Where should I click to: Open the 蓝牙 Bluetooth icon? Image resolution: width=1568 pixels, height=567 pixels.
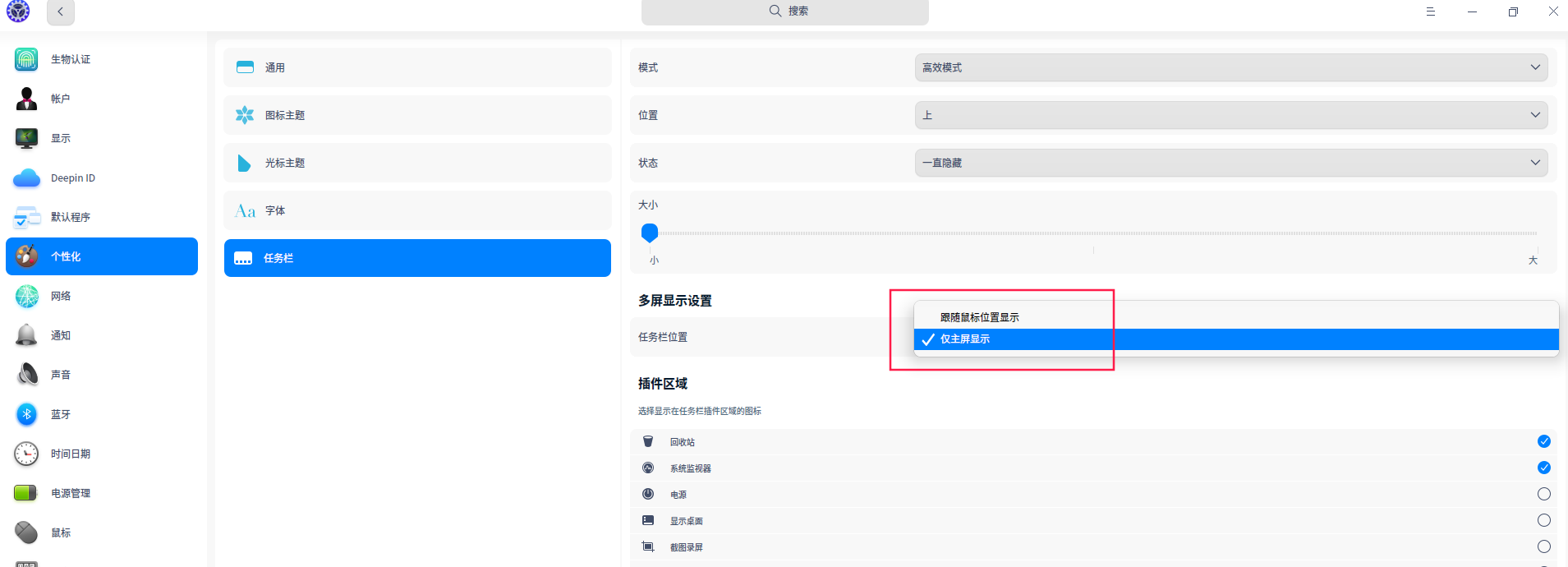pos(26,414)
